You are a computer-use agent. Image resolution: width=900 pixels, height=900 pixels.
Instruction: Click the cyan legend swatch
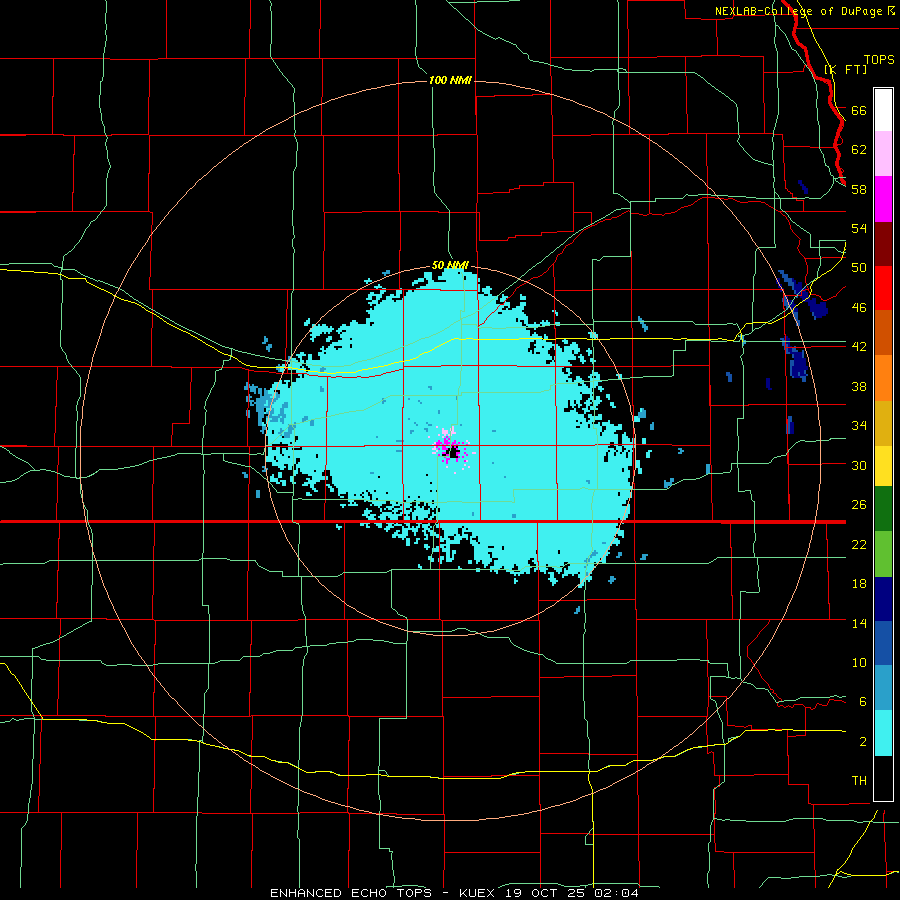click(883, 734)
